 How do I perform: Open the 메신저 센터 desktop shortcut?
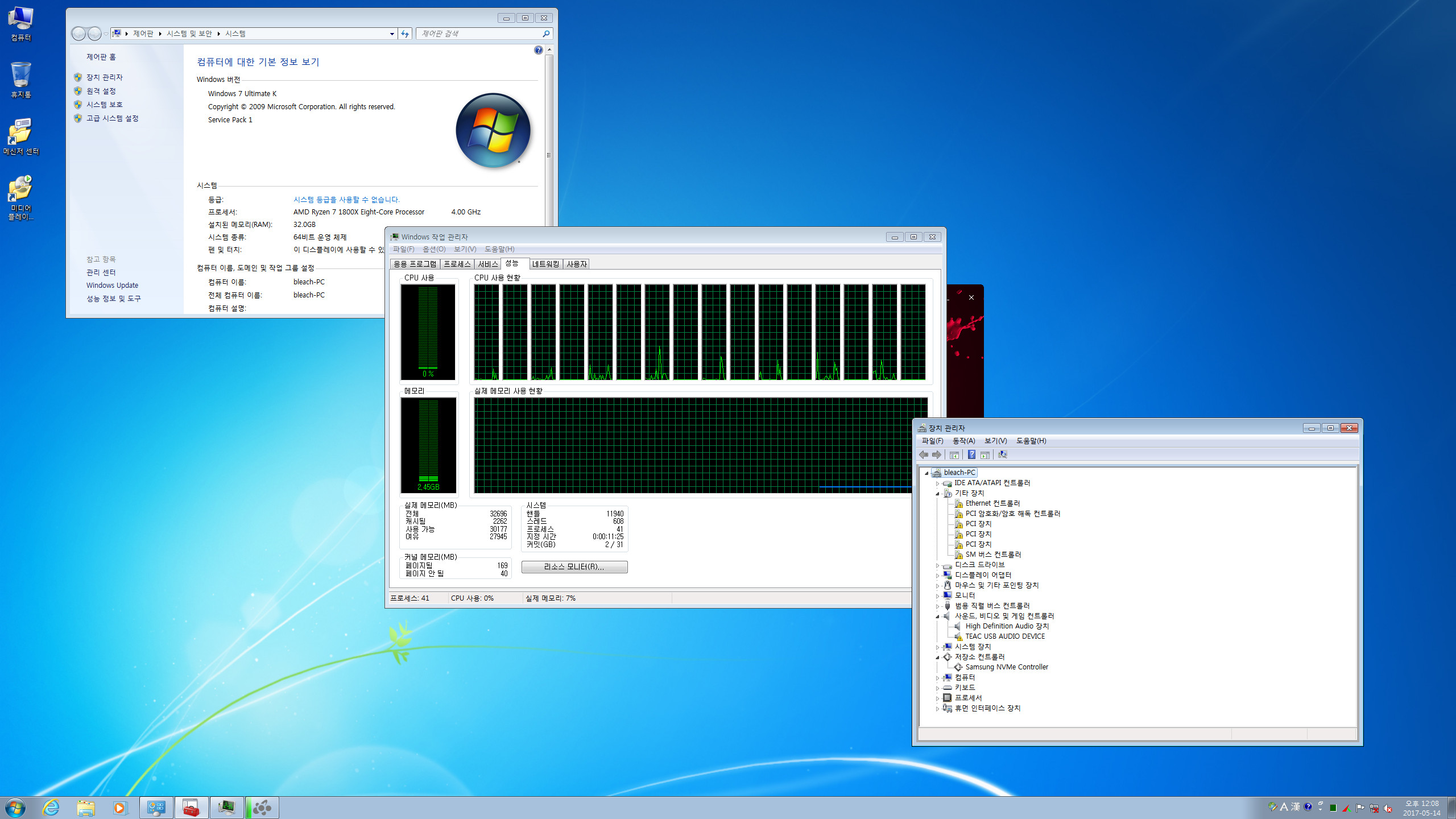point(21,136)
